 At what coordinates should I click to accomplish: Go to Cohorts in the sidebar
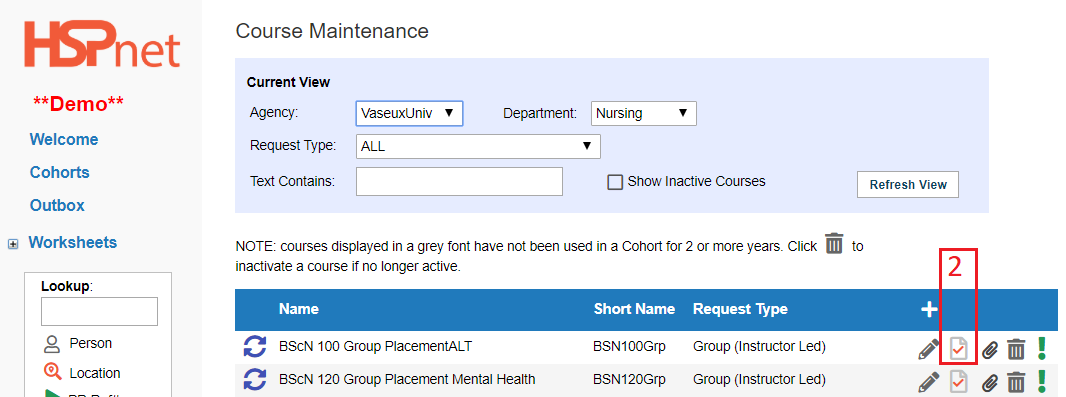60,173
